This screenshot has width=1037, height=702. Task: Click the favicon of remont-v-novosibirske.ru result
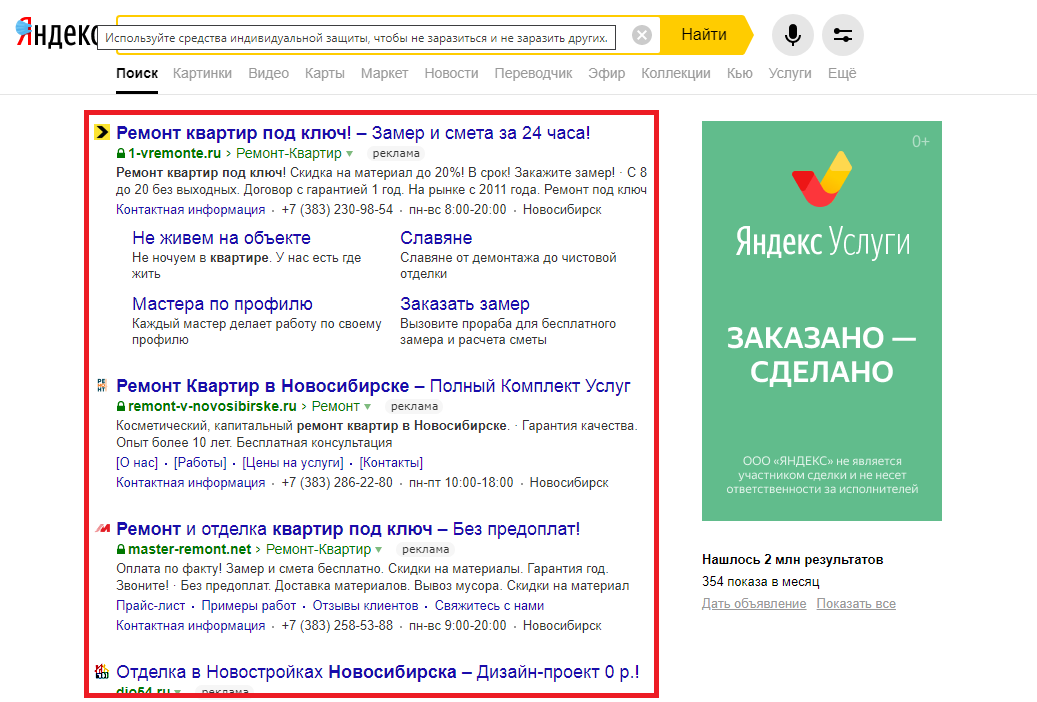click(x=102, y=385)
